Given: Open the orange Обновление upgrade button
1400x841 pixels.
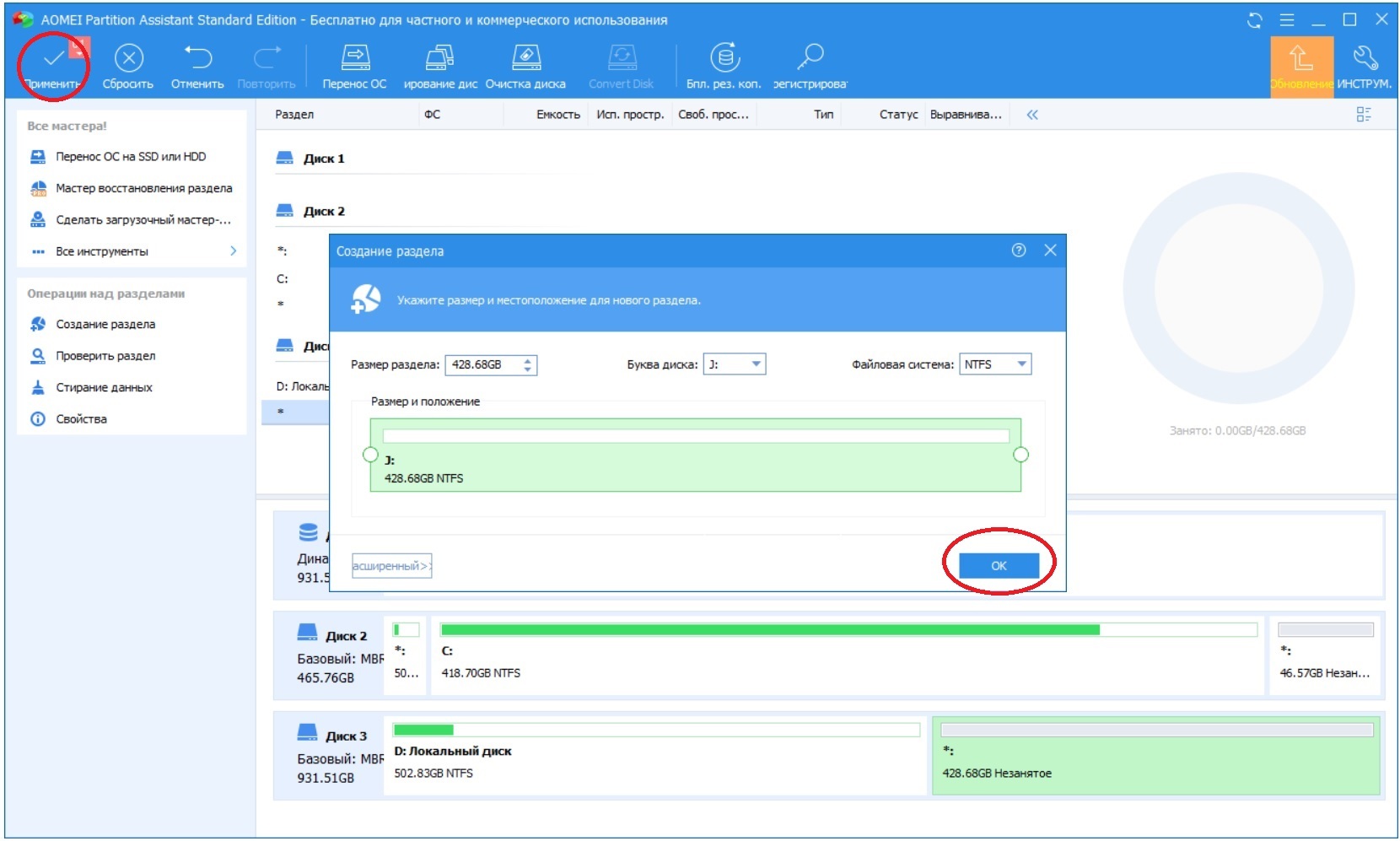Looking at the screenshot, I should [x=1301, y=67].
